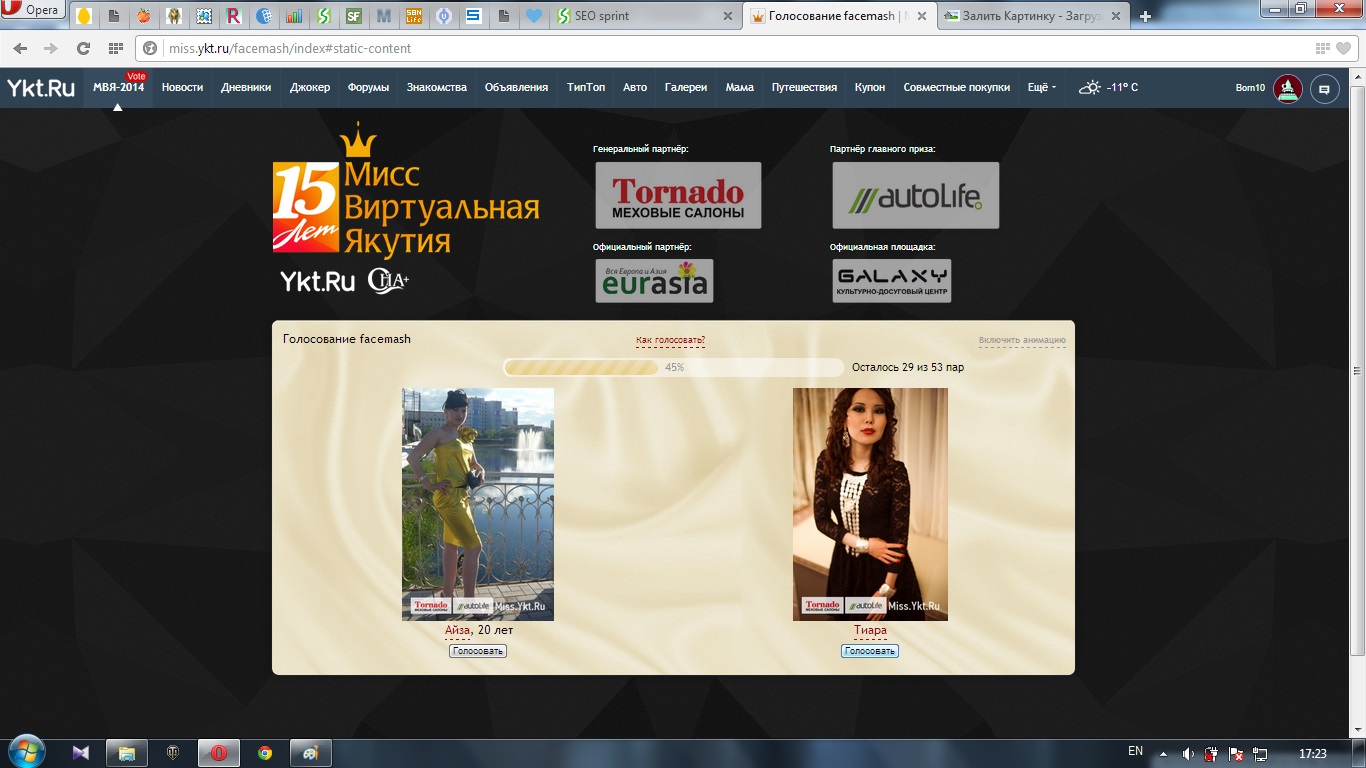This screenshot has width=1366, height=768.
Task: Click the volume icon in system tray
Action: point(1188,753)
